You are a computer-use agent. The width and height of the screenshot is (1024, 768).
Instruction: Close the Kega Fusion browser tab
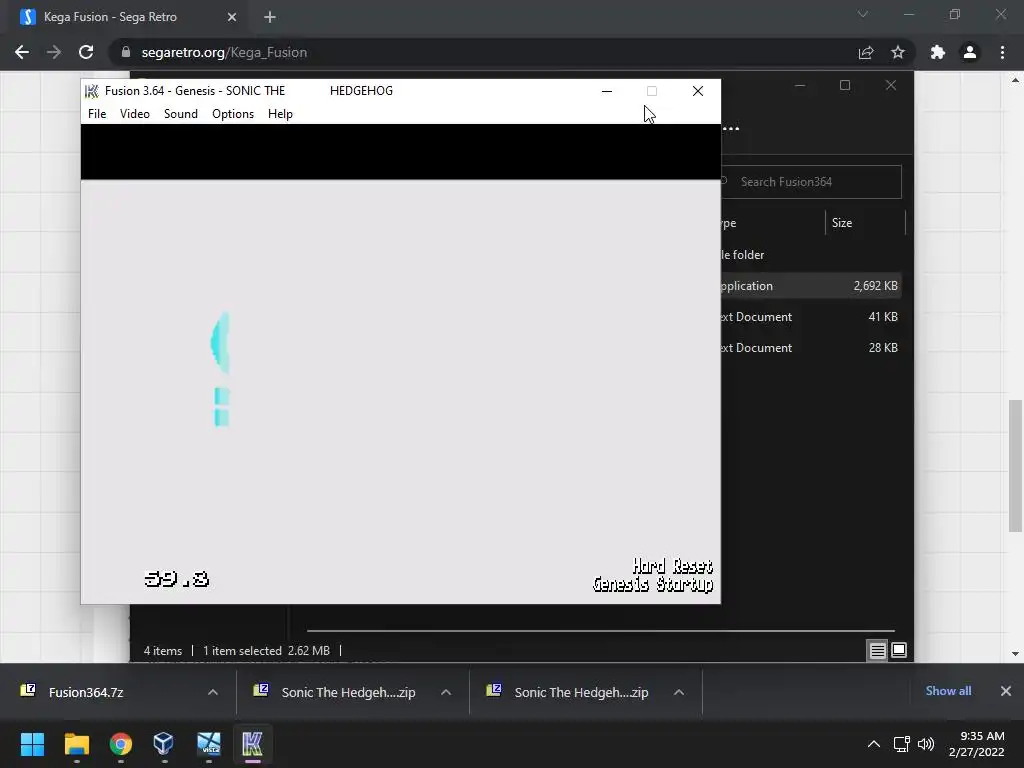coord(232,17)
